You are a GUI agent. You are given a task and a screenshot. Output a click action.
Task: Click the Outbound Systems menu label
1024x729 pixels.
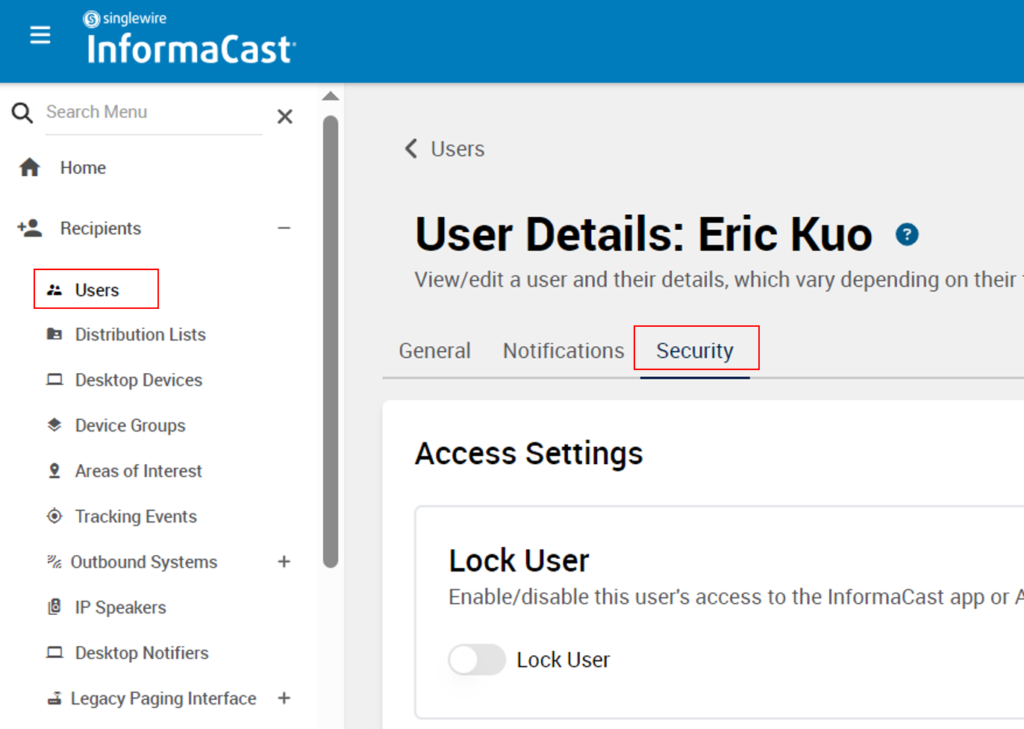click(144, 562)
